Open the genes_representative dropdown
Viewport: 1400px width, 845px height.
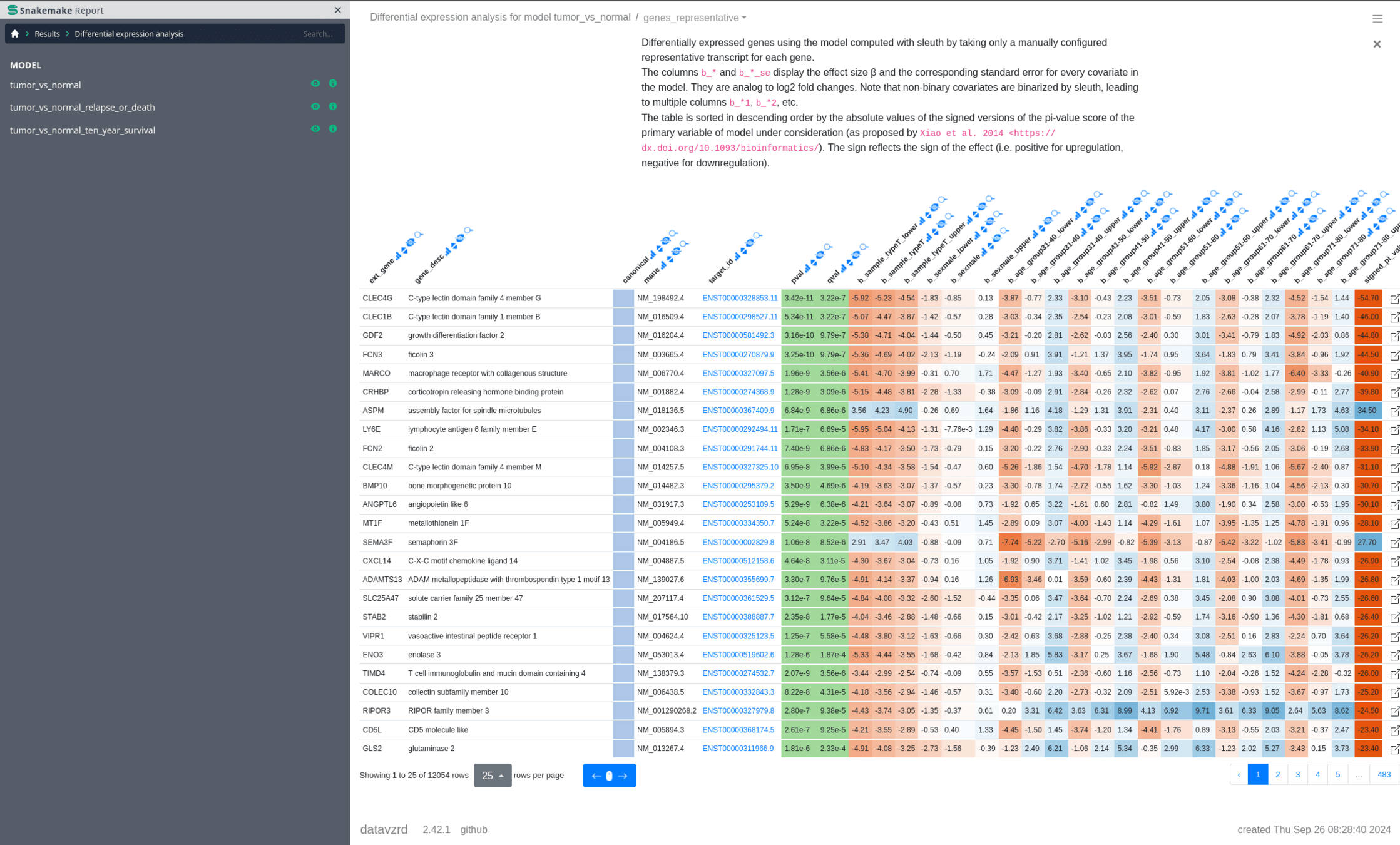pyautogui.click(x=695, y=18)
